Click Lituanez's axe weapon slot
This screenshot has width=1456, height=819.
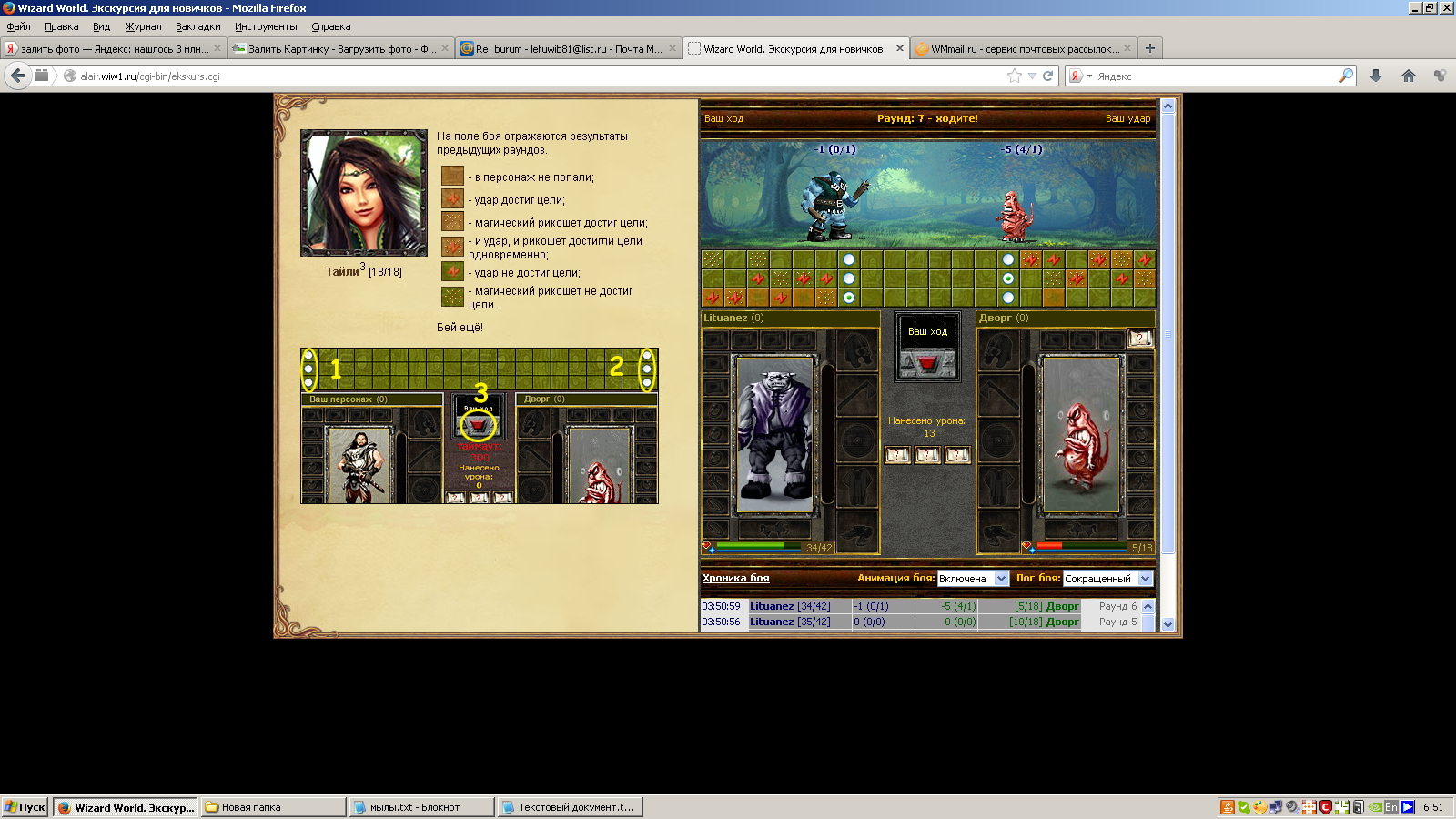pyautogui.click(x=855, y=395)
